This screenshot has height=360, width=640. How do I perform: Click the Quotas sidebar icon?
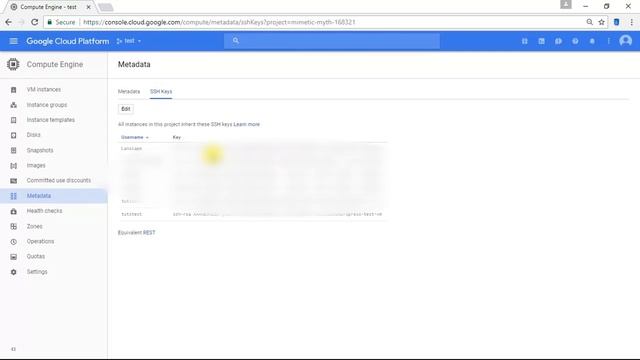13,257
